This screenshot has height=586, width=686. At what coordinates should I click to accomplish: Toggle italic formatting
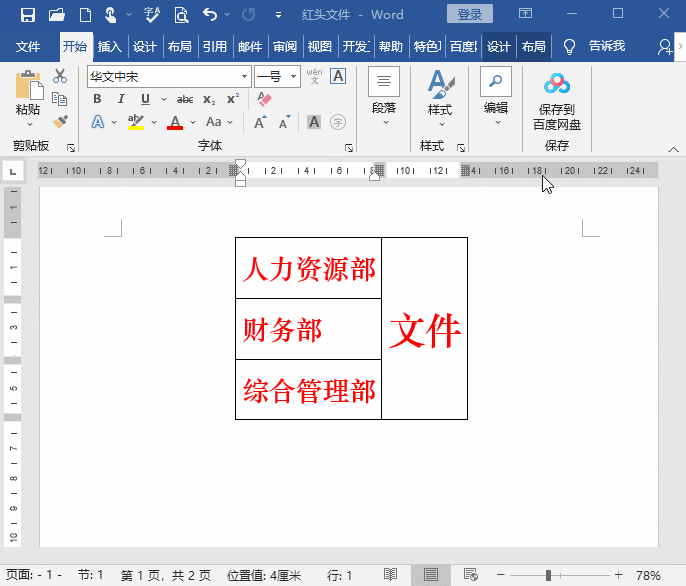click(121, 99)
